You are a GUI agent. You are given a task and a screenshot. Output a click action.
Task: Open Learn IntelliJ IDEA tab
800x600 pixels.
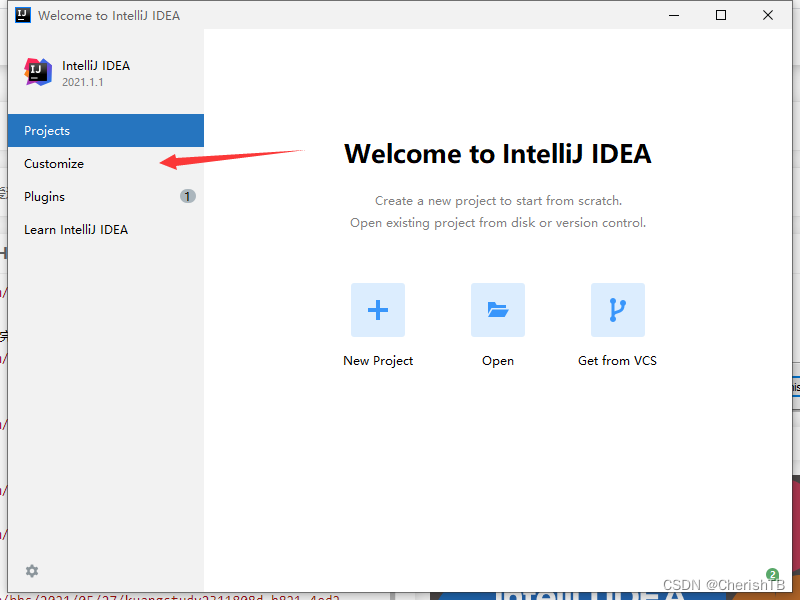pos(106,230)
